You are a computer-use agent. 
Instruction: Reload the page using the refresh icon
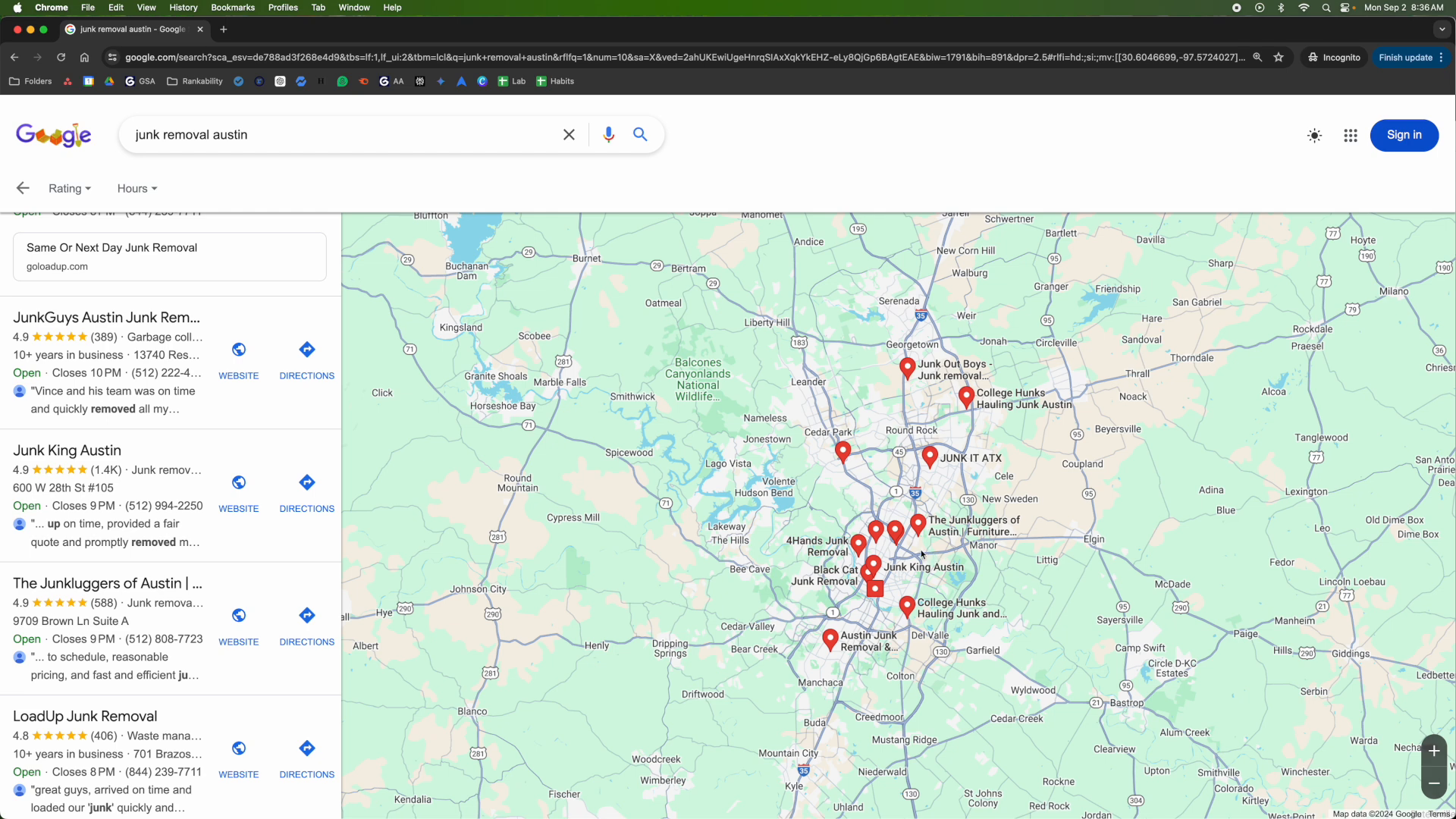coord(61,57)
